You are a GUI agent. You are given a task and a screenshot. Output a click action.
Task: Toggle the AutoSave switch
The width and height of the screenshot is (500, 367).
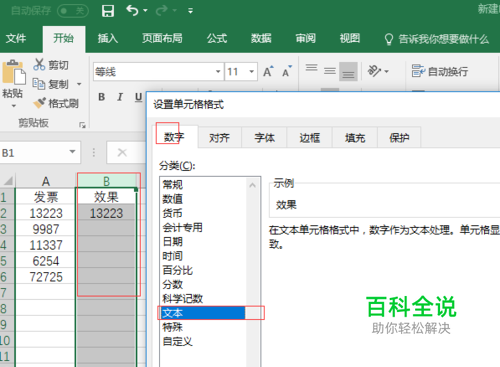(x=73, y=11)
